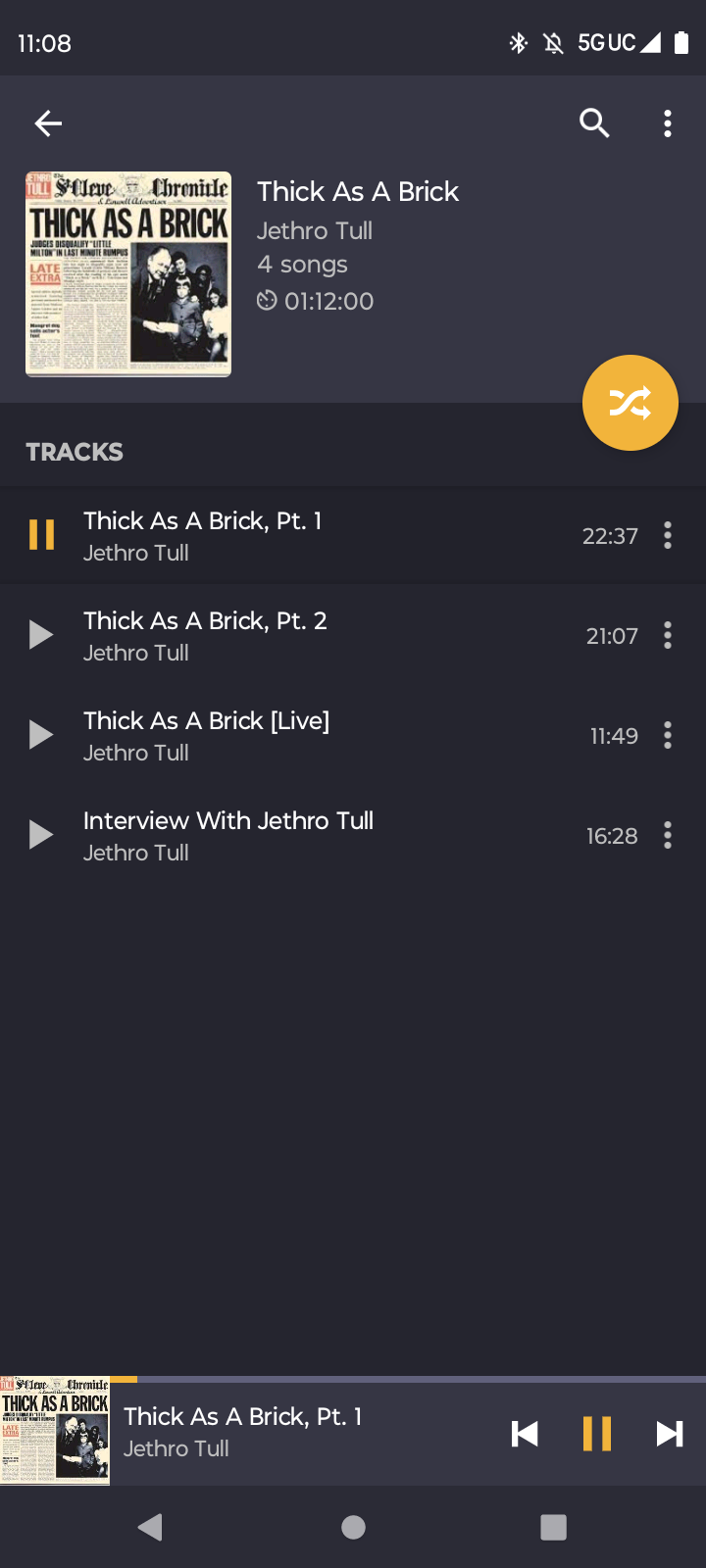This screenshot has width=706, height=1568.
Task: Select Jethro Tull artist name under album title
Action: [315, 231]
